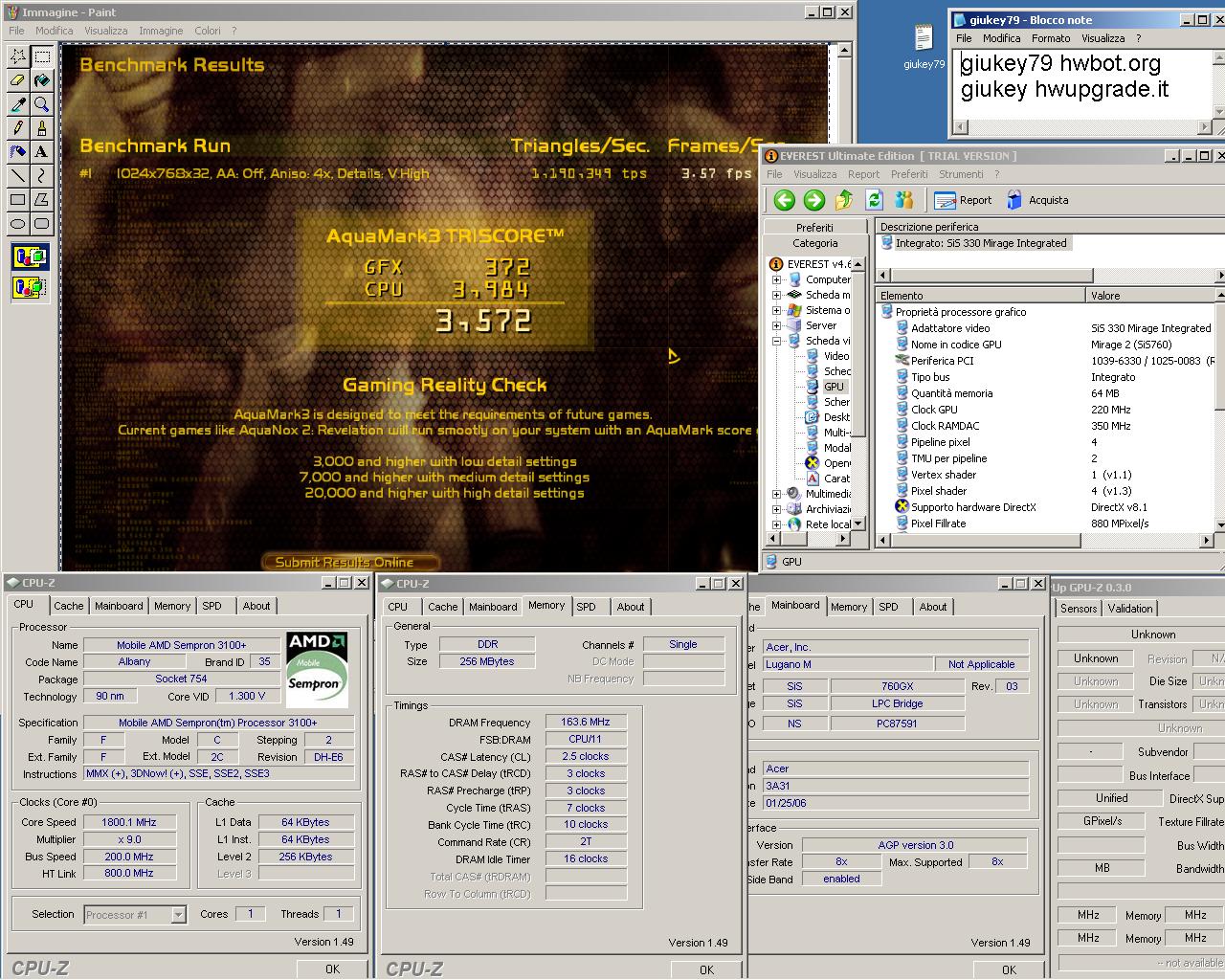Image resolution: width=1225 pixels, height=980 pixels.
Task: Switch to Validation tab in GPU-Z
Action: point(1130,609)
